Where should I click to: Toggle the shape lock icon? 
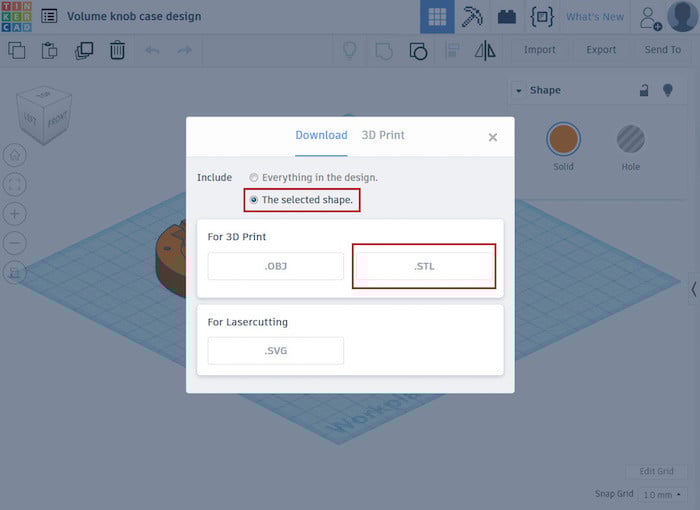(644, 90)
